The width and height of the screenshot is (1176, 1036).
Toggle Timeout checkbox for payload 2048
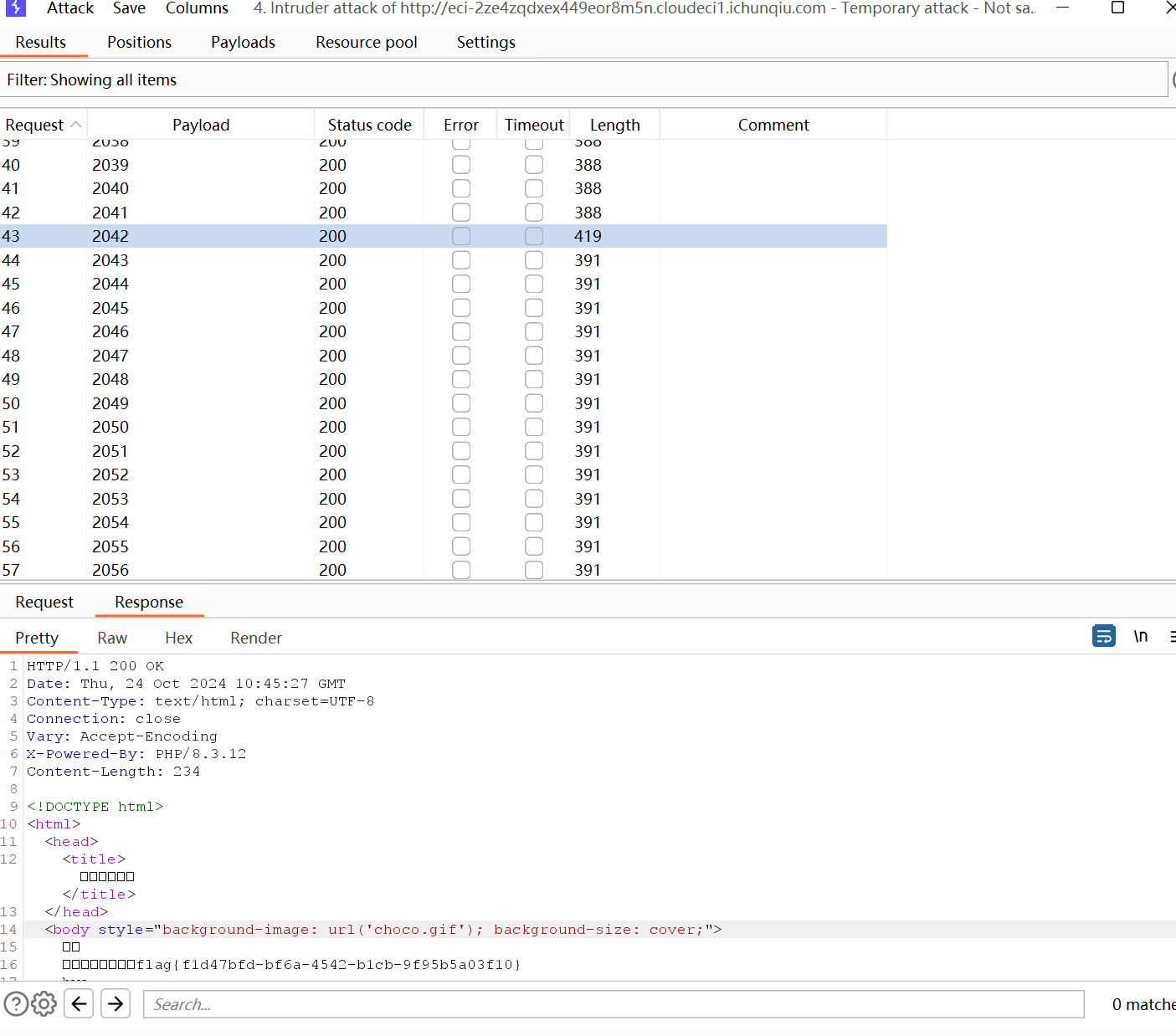tap(534, 379)
